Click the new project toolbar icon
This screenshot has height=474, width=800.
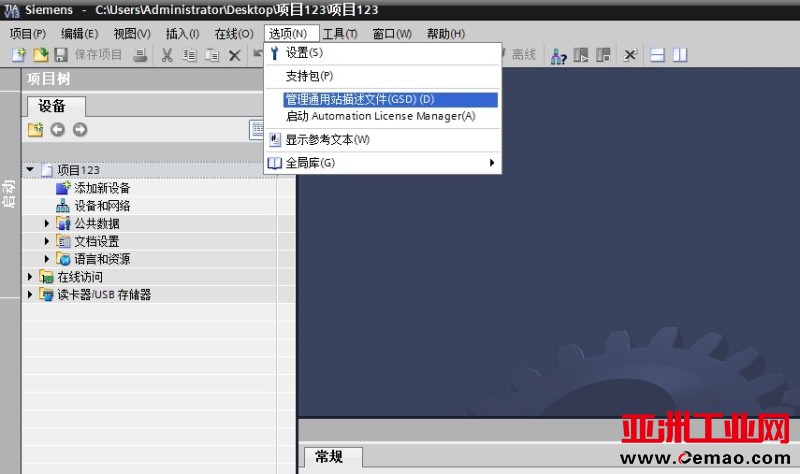(18, 55)
